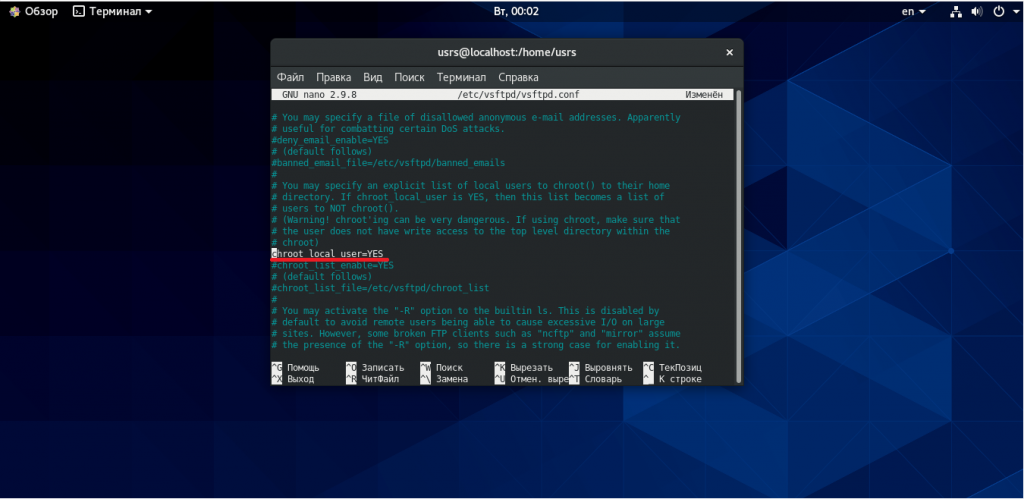Open the Поиск menu

409,77
